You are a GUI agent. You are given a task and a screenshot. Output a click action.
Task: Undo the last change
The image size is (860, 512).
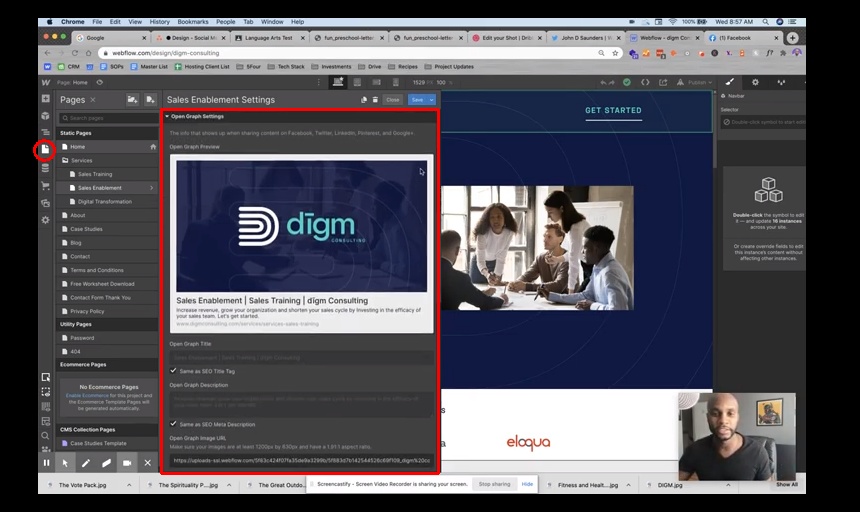[x=603, y=82]
